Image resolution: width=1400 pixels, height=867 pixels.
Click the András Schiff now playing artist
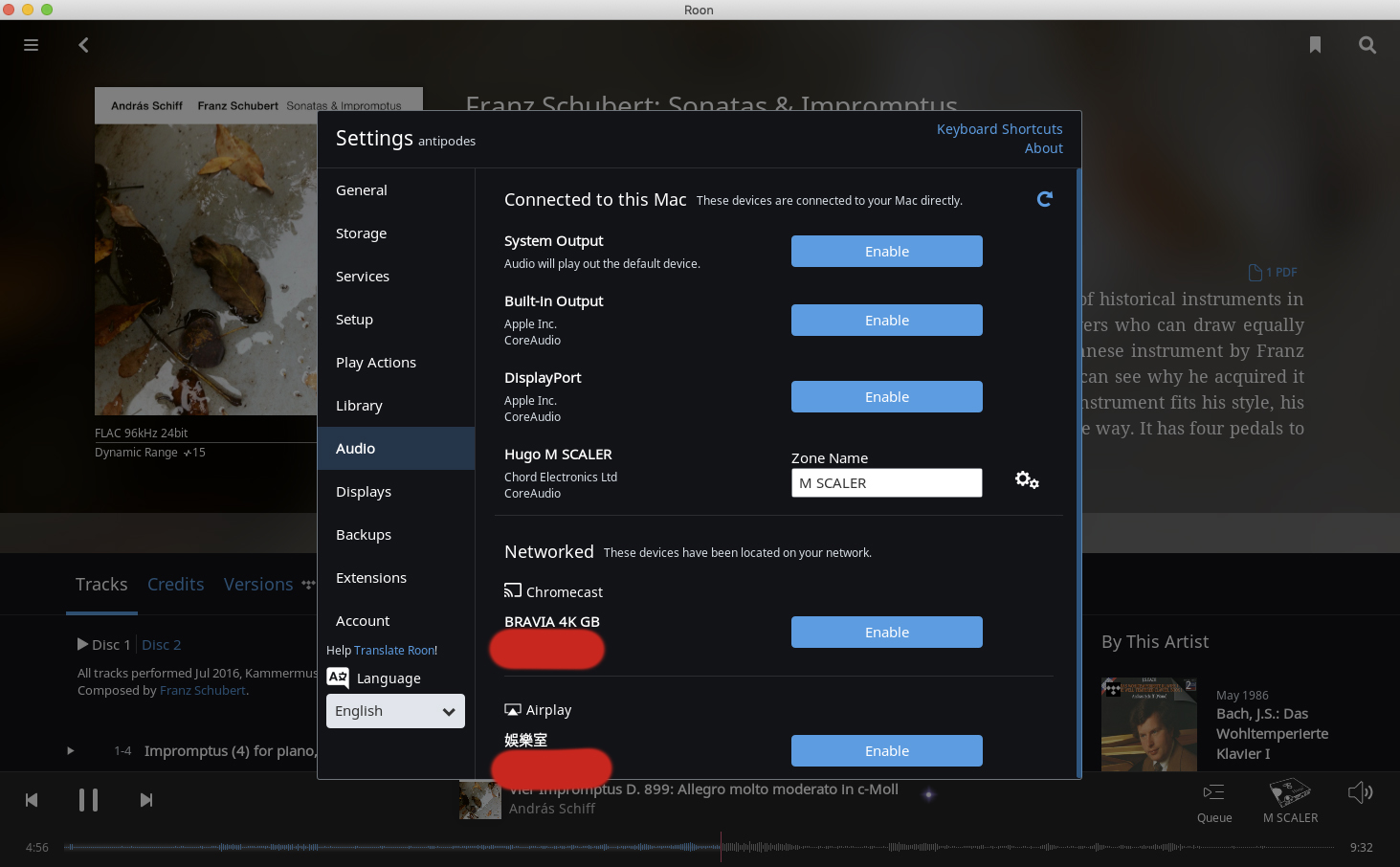pyautogui.click(x=552, y=809)
